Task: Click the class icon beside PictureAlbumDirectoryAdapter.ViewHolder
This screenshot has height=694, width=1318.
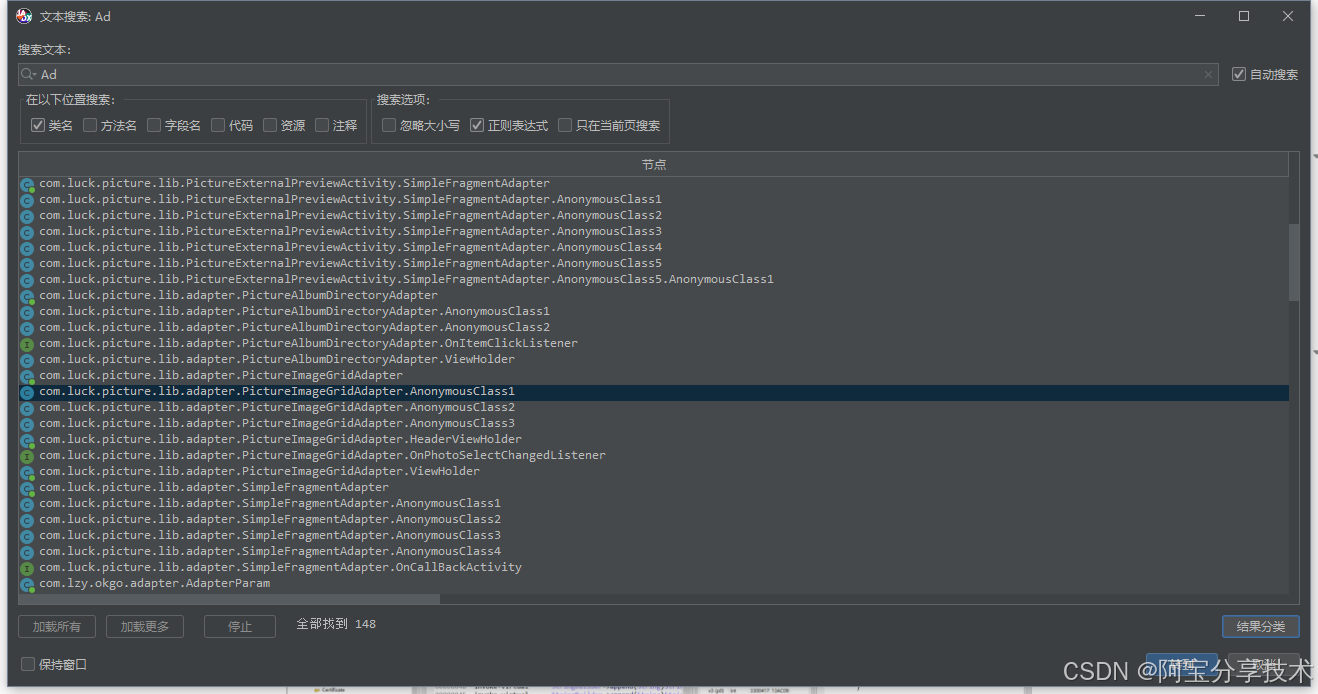Action: pos(28,360)
